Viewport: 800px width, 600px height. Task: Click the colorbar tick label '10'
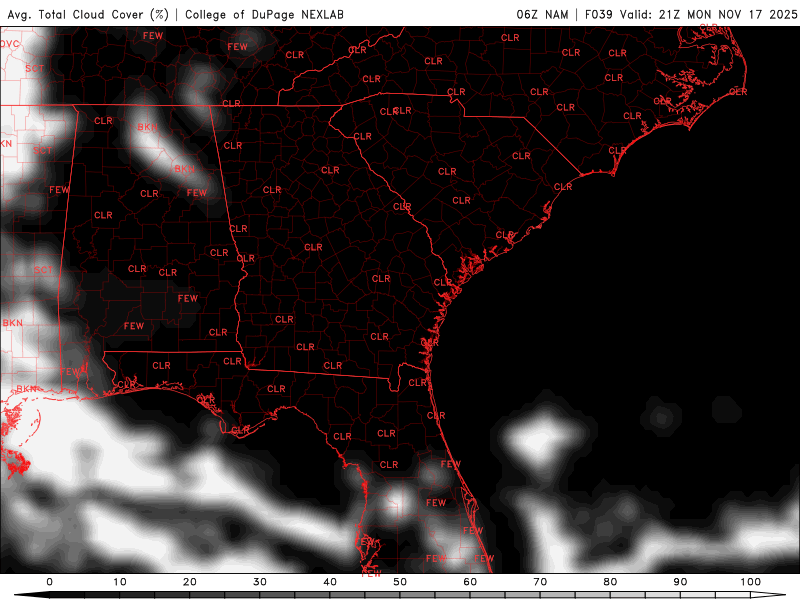(119, 582)
